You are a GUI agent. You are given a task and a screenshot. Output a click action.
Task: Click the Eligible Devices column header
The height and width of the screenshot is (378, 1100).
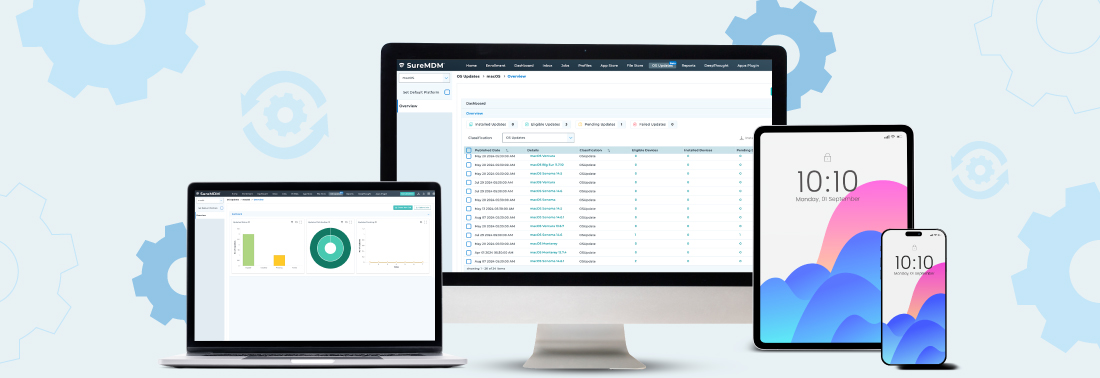(x=645, y=150)
